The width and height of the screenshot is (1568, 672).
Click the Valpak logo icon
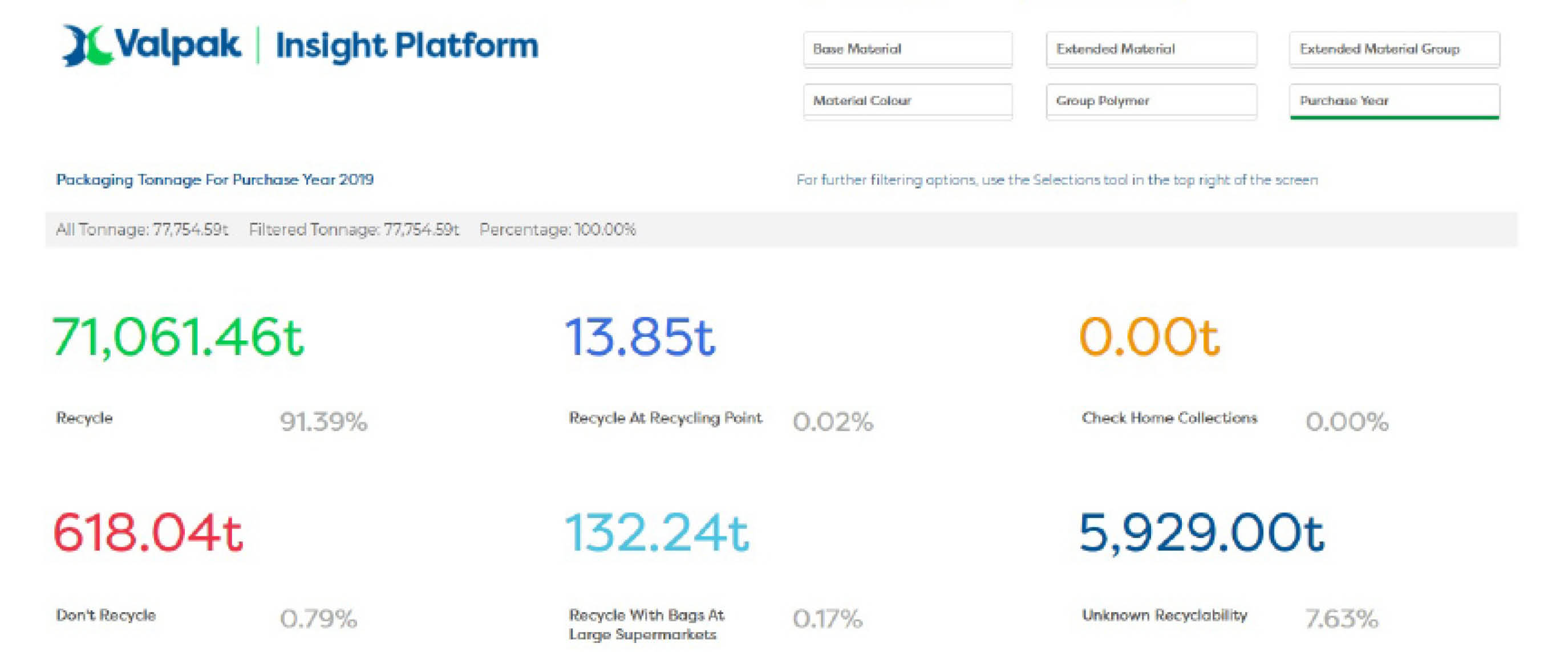(x=88, y=45)
